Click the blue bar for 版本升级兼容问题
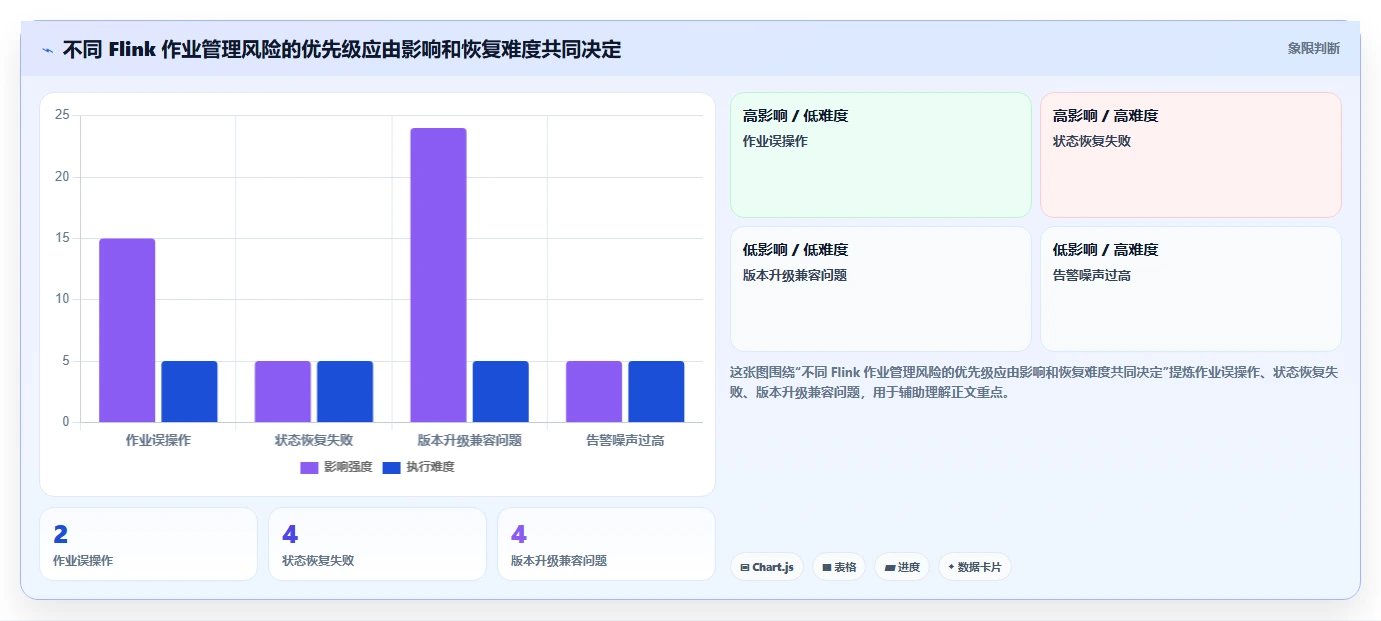Viewport: 1381px width, 621px height. [501, 391]
